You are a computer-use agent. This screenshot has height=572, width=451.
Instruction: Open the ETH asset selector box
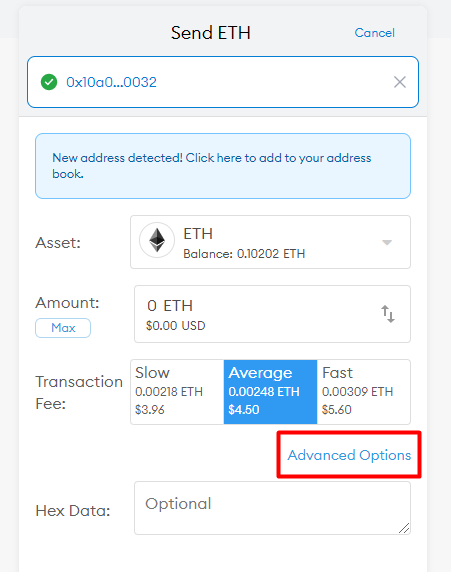click(270, 242)
